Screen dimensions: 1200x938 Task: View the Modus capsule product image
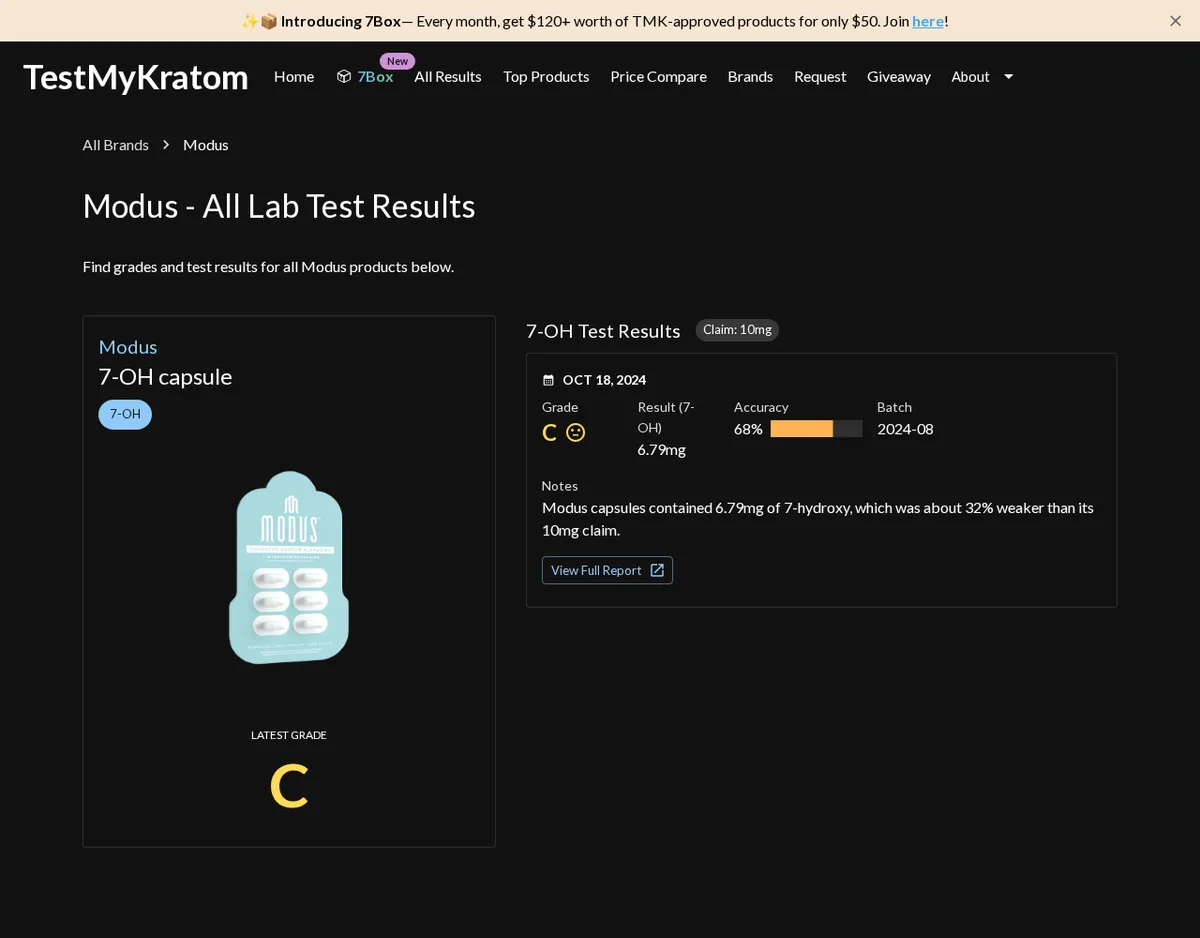(x=289, y=567)
